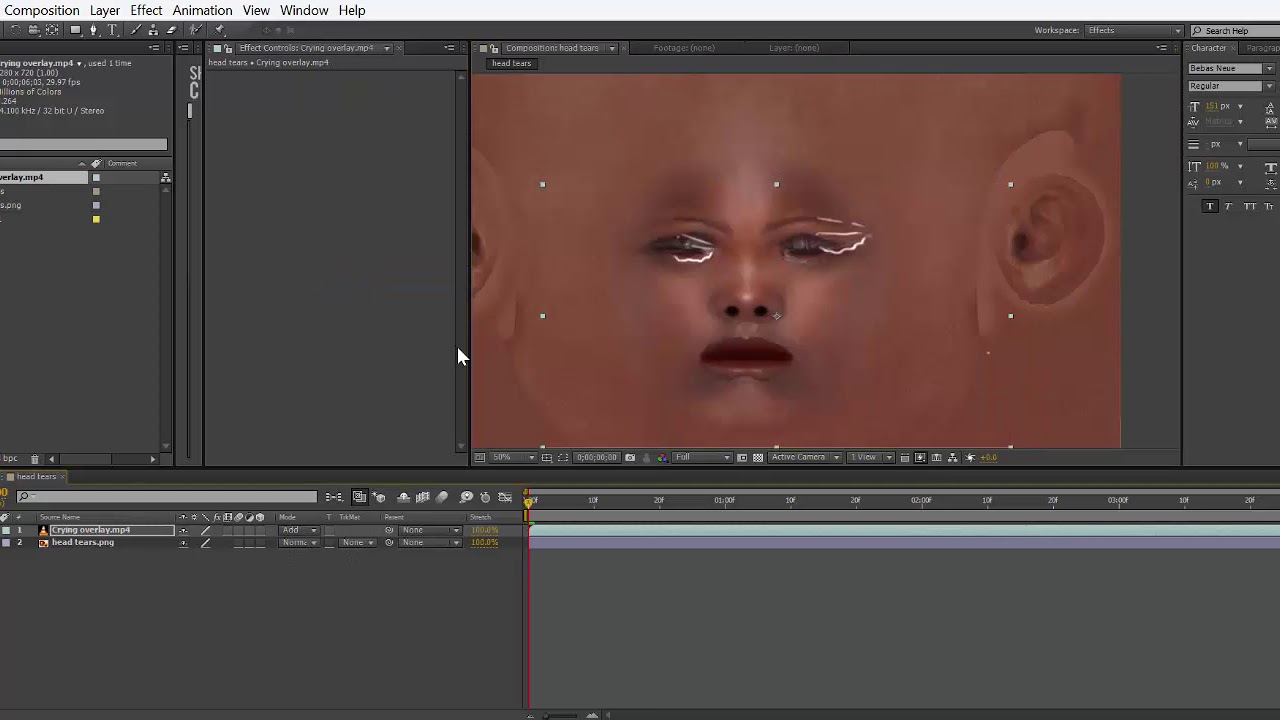Click the Faux Bold style button
1280x720 pixels.
click(x=1210, y=206)
